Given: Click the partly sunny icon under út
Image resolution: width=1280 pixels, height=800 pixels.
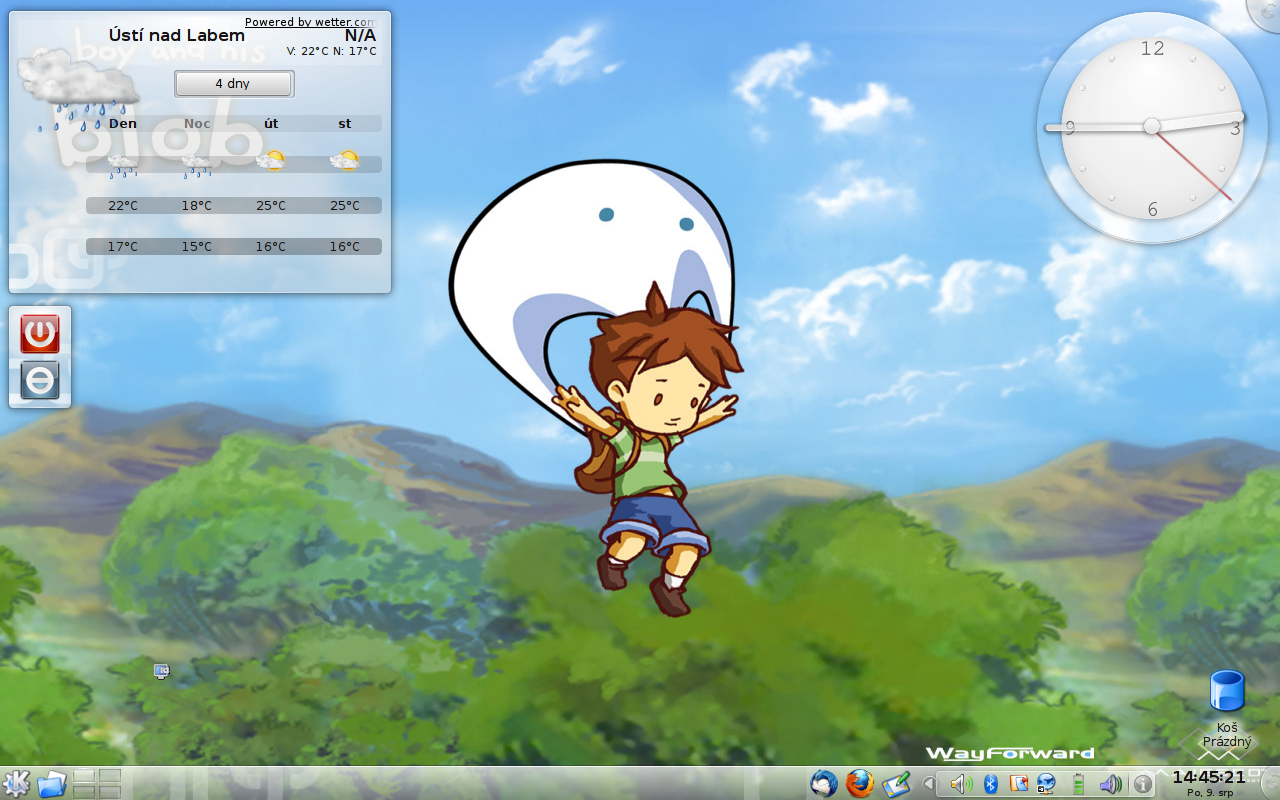Looking at the screenshot, I should click(x=271, y=160).
